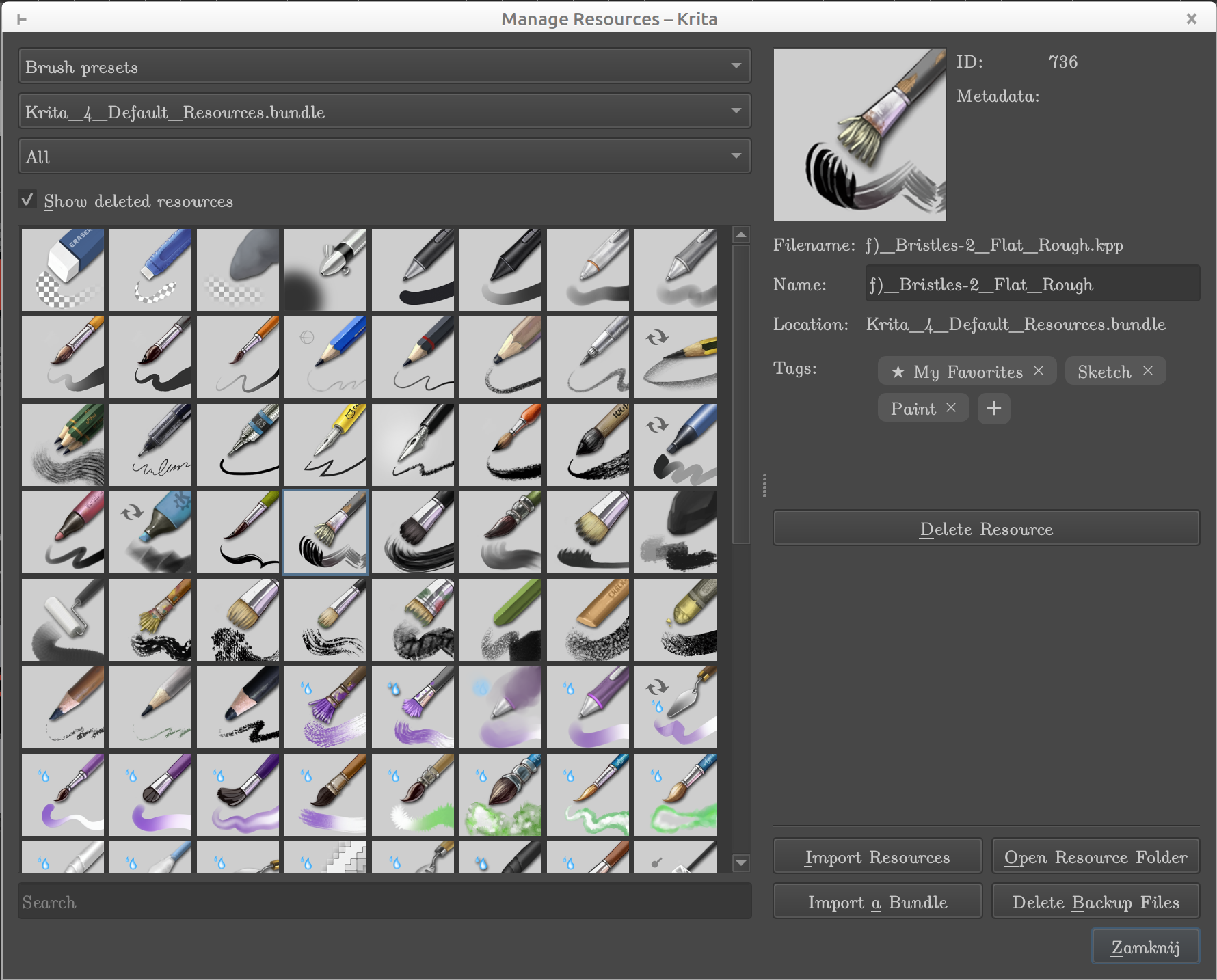Expand the Krita_4_Default_Resources.bundle dropdown
Image resolution: width=1217 pixels, height=980 pixels.
click(x=384, y=111)
